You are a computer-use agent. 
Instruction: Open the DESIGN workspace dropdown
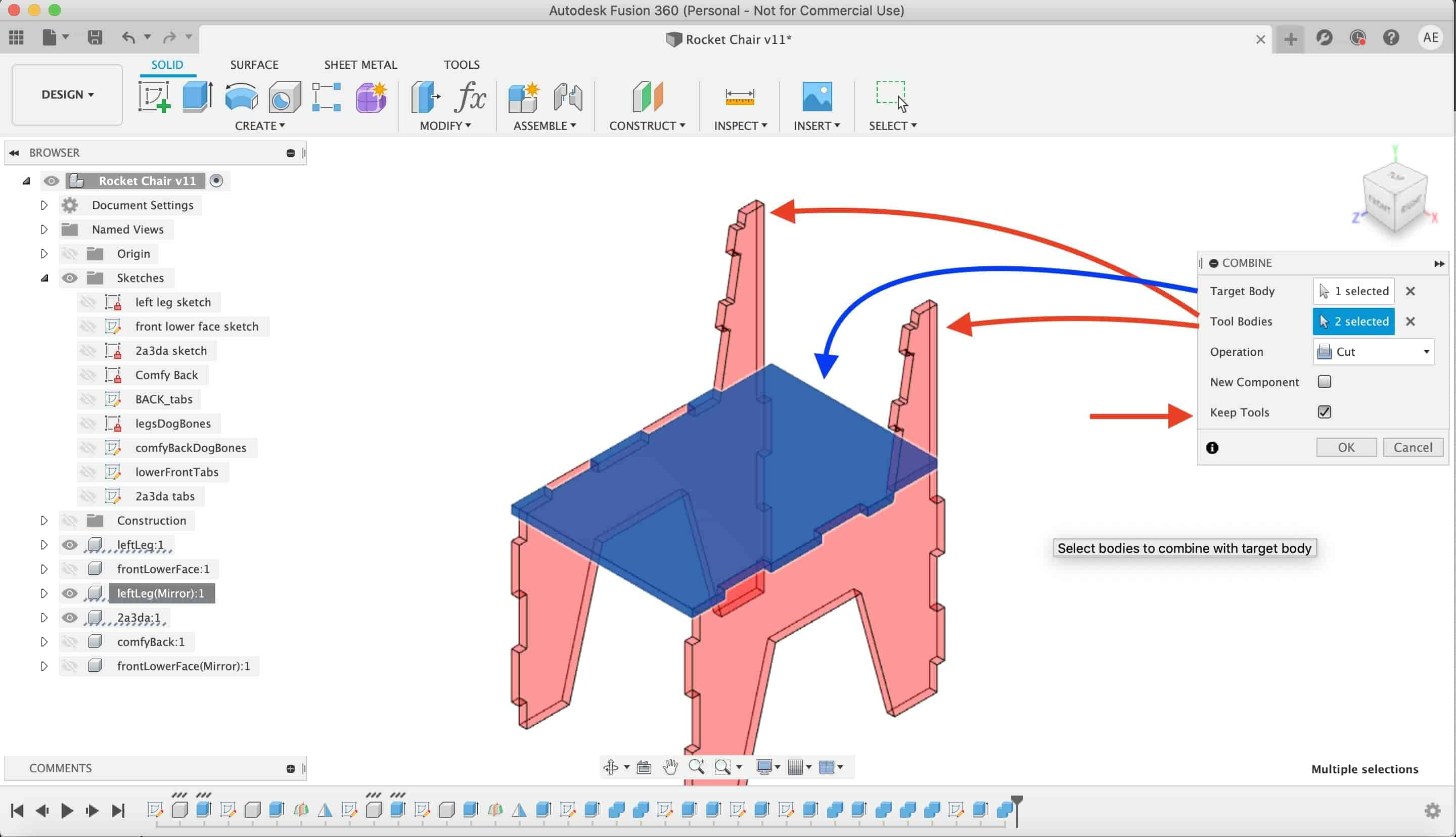pyautogui.click(x=67, y=95)
